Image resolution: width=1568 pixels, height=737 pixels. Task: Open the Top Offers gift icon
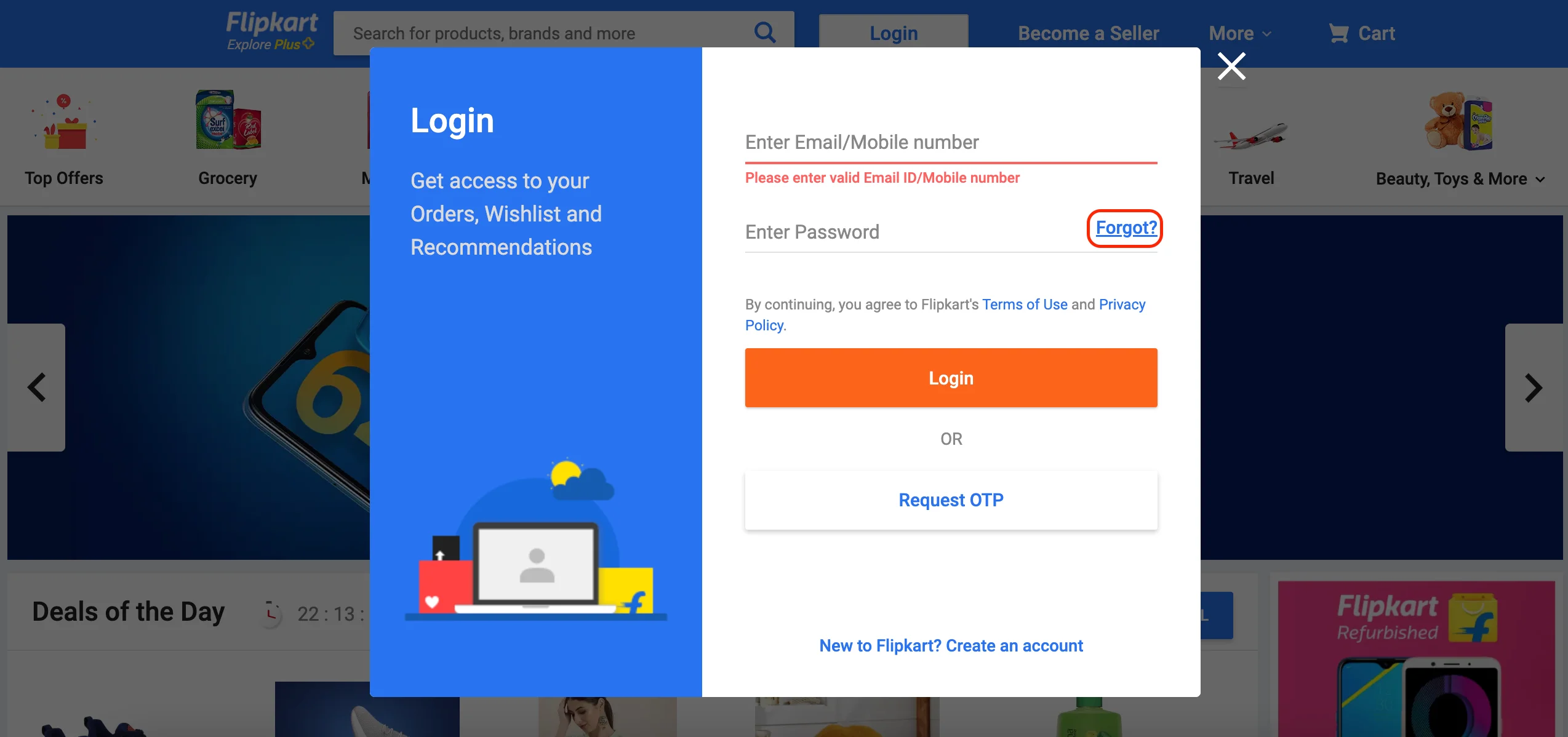(65, 122)
